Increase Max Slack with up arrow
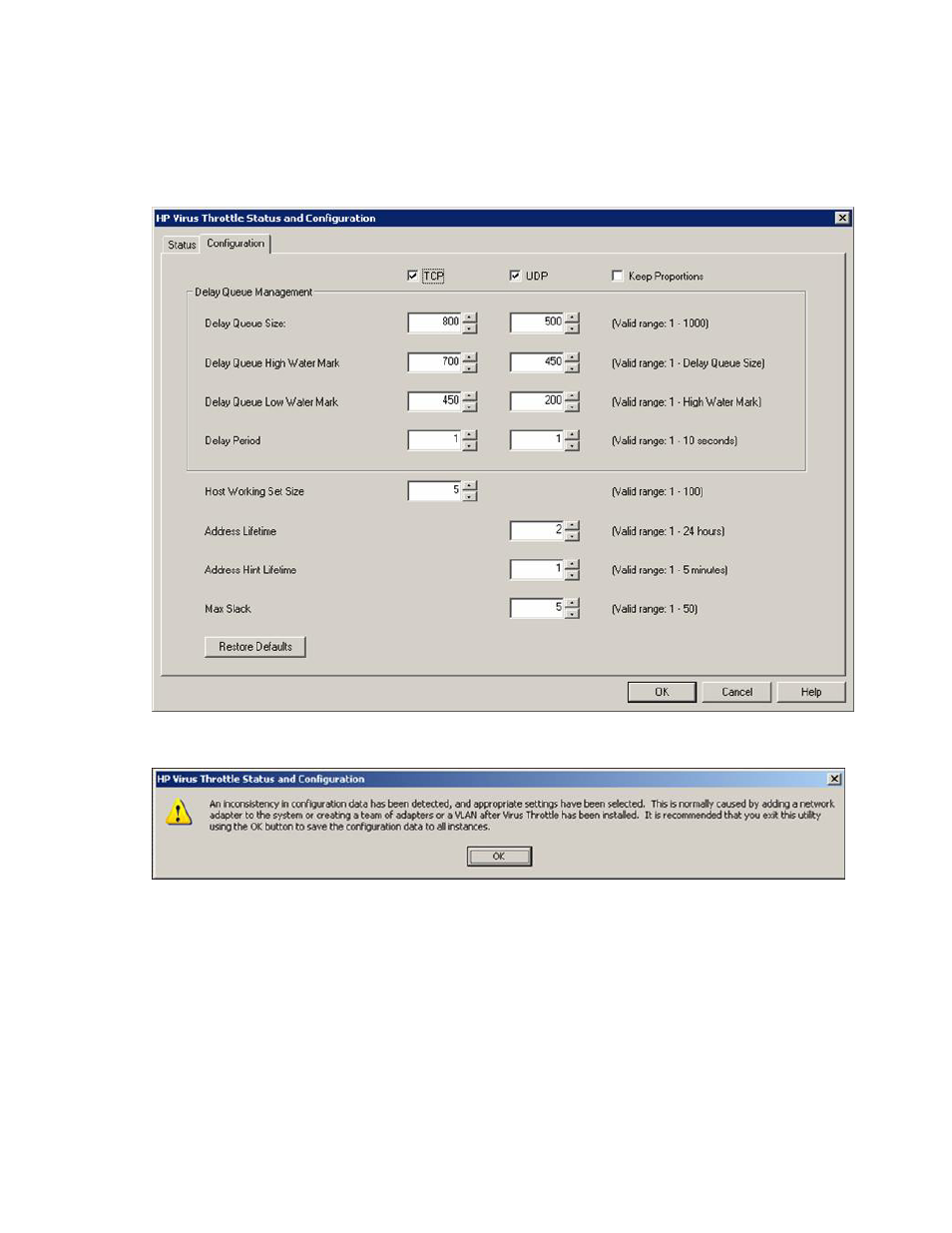The width and height of the screenshot is (952, 1233). (572, 603)
